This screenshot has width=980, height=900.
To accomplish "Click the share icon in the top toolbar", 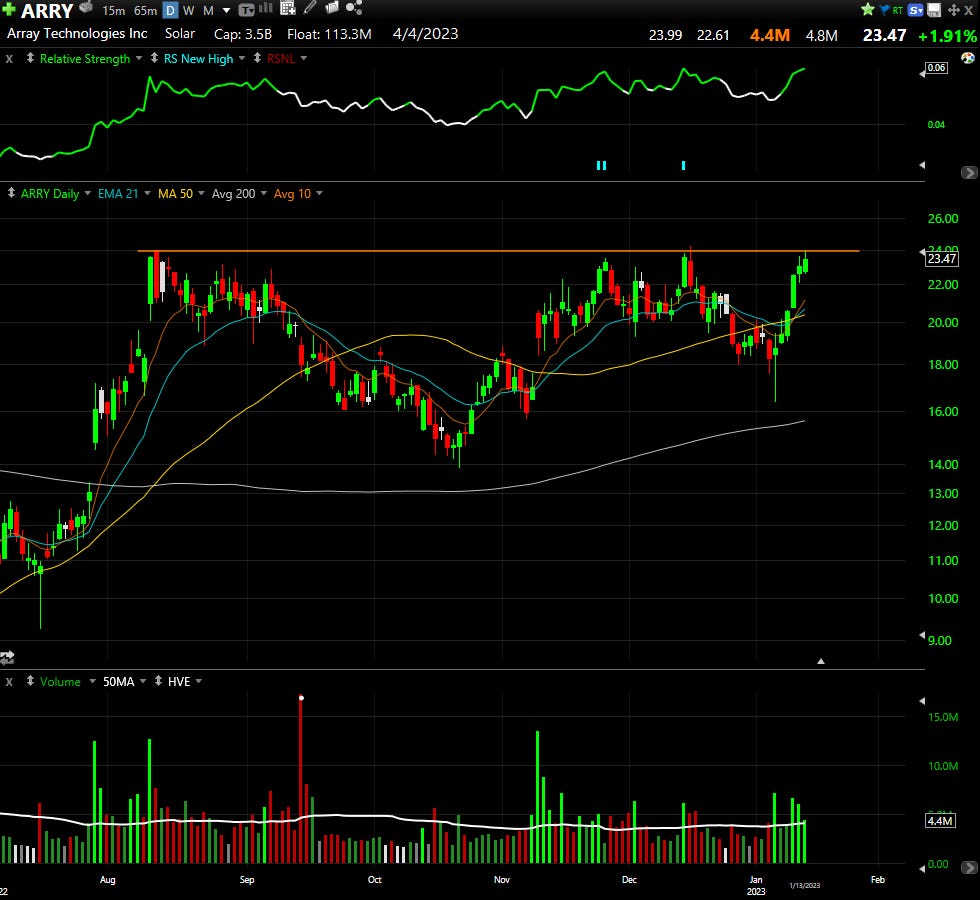I will point(354,8).
